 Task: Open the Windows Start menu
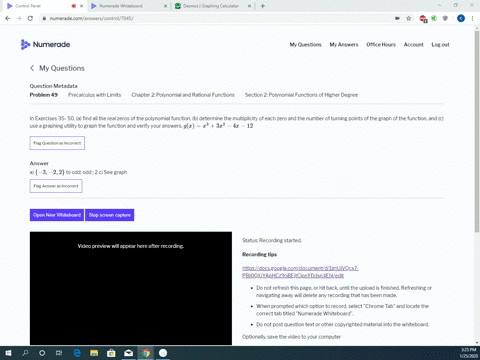tap(8, 353)
